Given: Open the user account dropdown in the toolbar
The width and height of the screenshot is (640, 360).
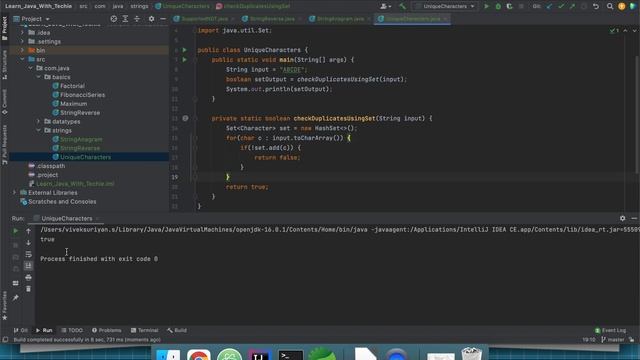Looking at the screenshot, I should click(385, 7).
